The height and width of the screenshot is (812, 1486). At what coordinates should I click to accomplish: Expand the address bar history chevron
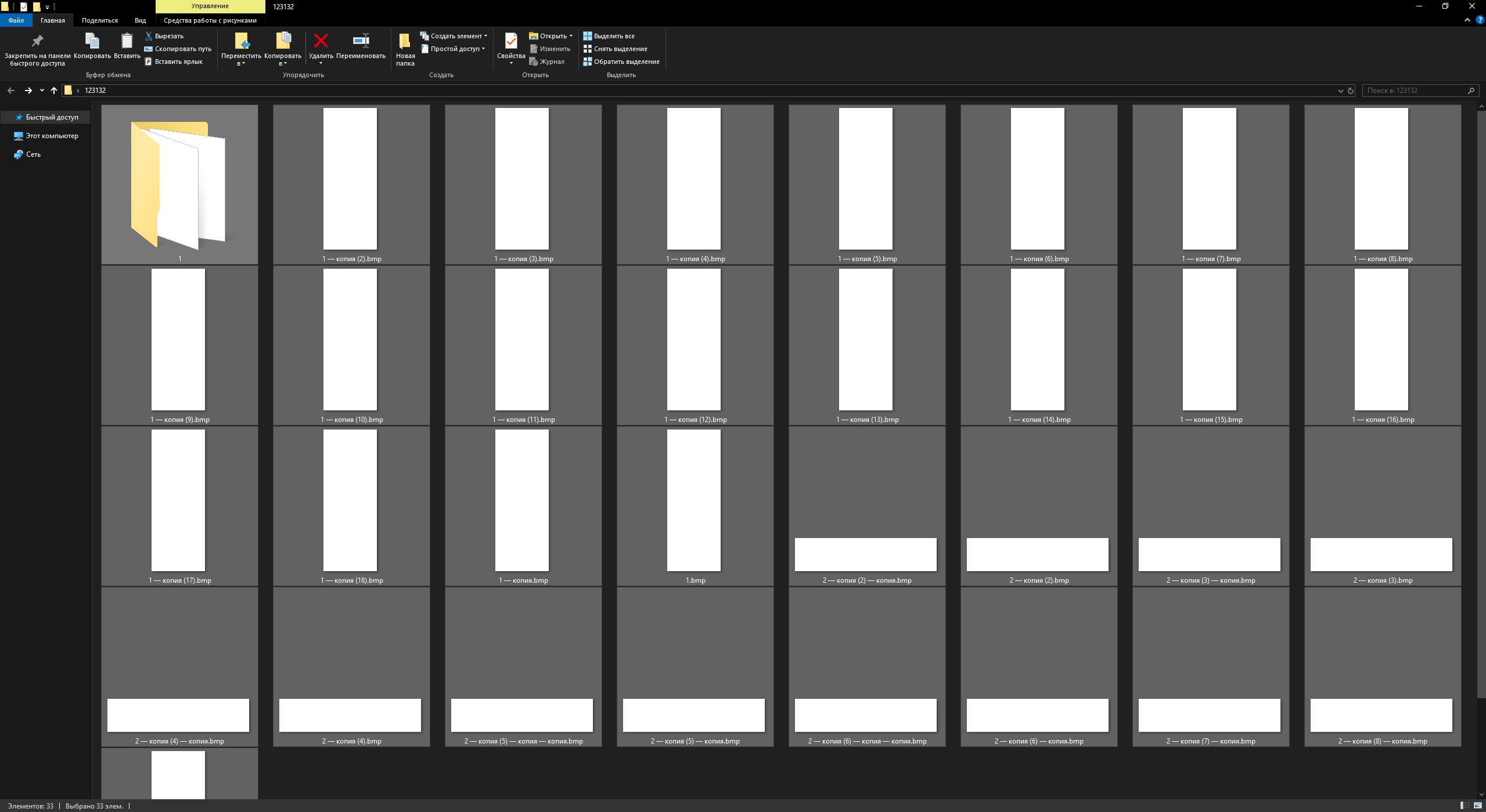pyautogui.click(x=1340, y=91)
